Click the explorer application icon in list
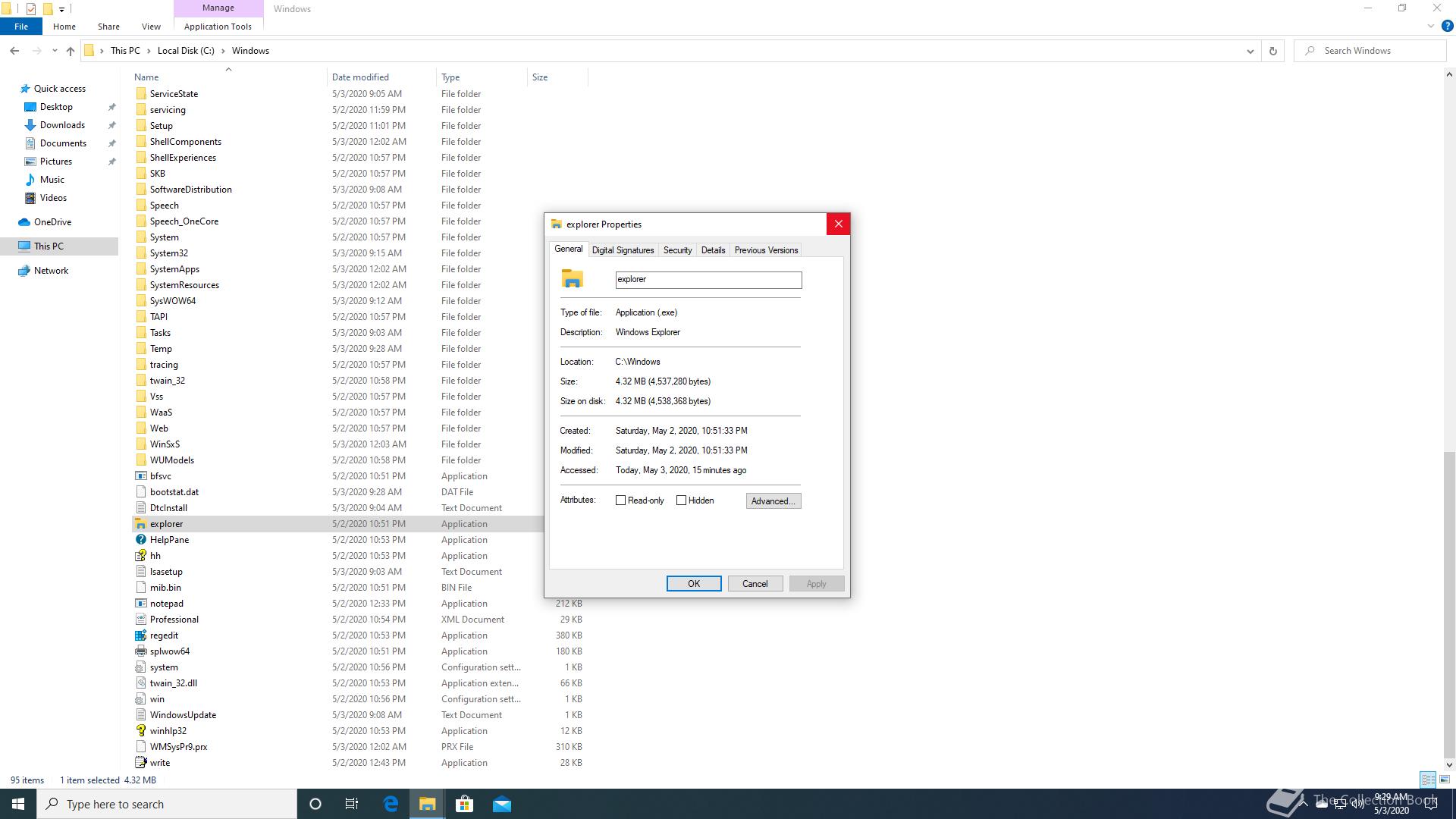 click(140, 524)
